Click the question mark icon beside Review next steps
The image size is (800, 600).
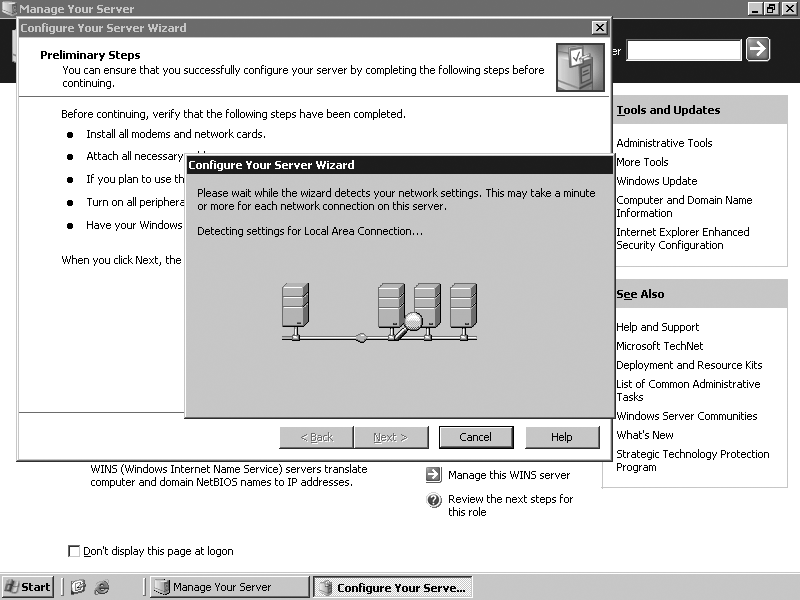[x=433, y=499]
